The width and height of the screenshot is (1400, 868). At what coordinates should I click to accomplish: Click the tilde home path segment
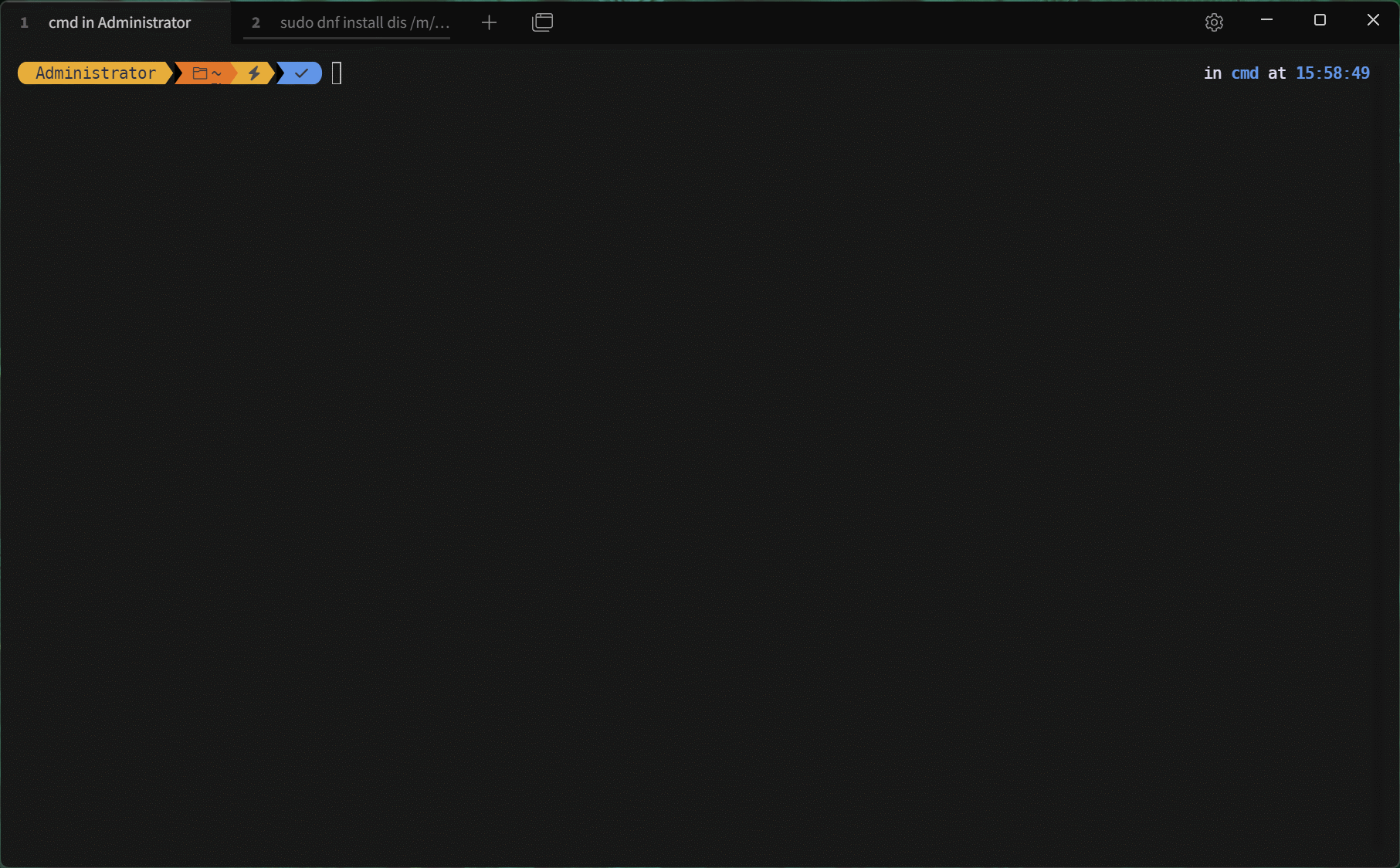pos(217,73)
